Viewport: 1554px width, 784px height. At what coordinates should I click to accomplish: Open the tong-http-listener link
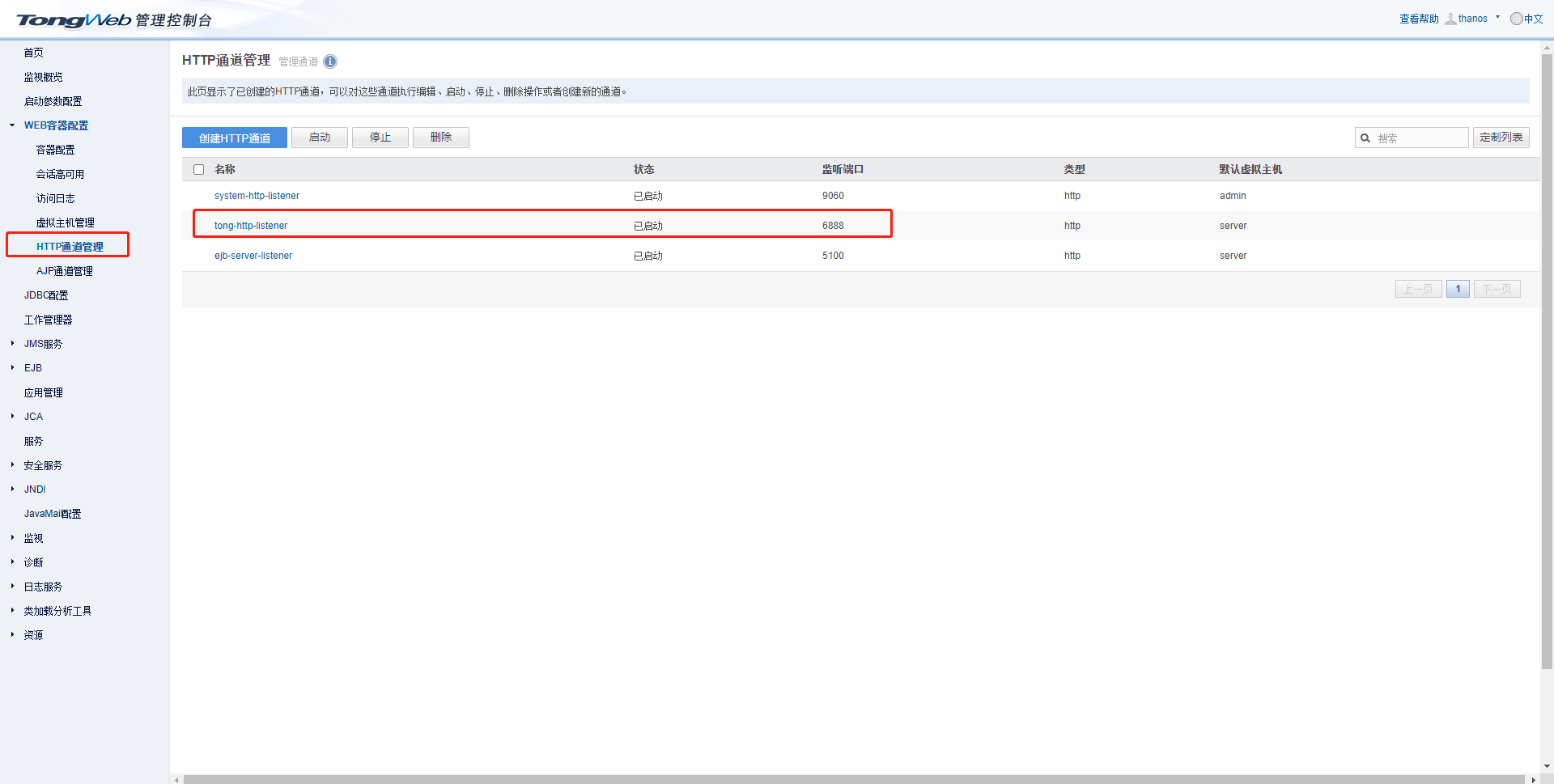click(x=251, y=226)
